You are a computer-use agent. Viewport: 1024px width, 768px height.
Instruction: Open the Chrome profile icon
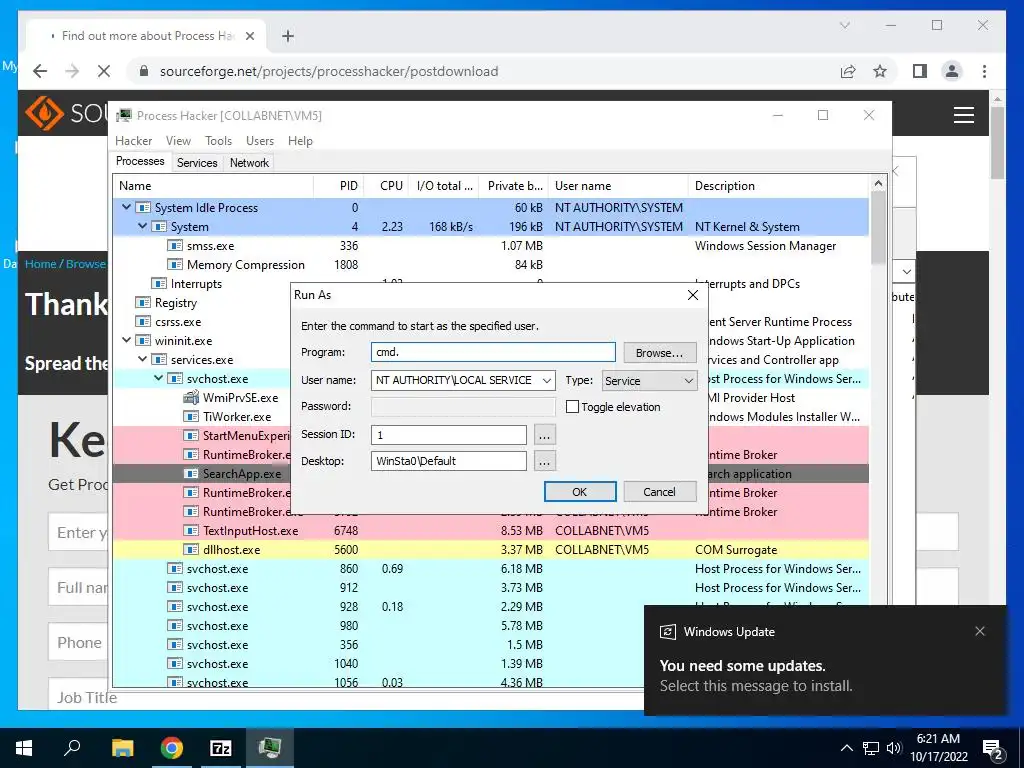click(952, 71)
